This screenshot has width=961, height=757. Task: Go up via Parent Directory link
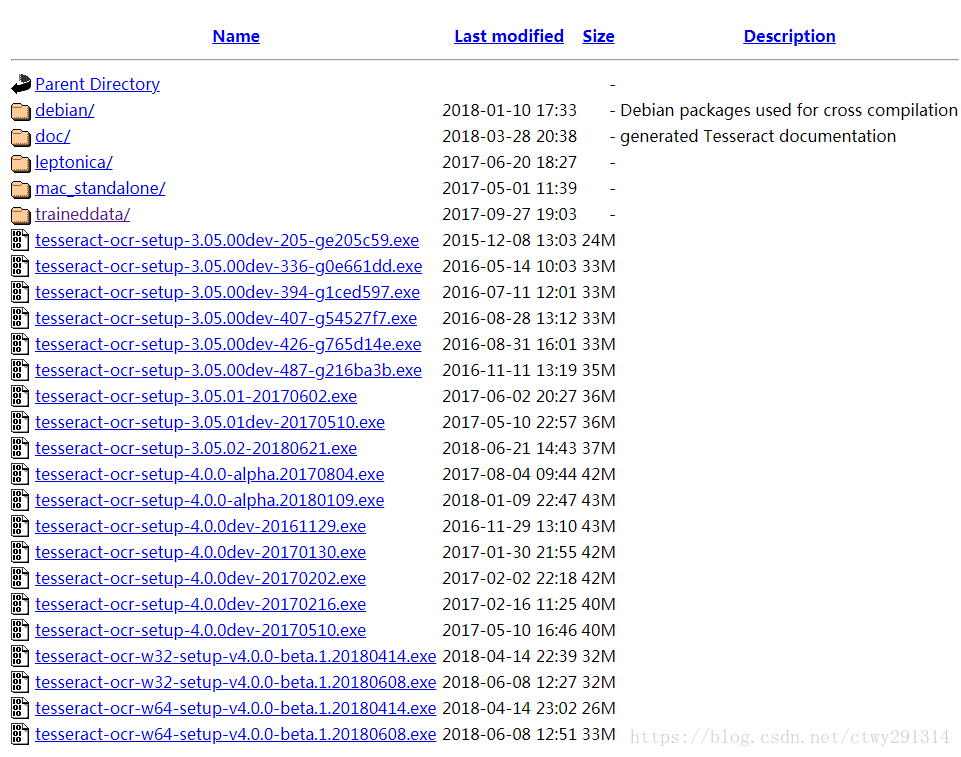97,84
